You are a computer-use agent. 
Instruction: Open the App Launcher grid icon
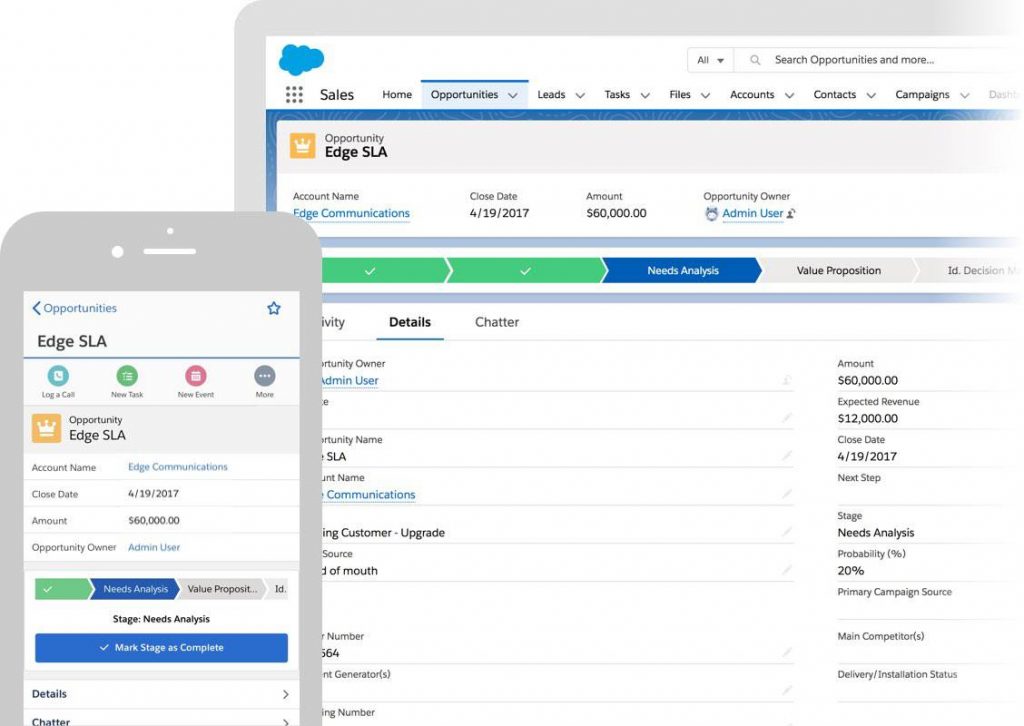click(x=293, y=93)
